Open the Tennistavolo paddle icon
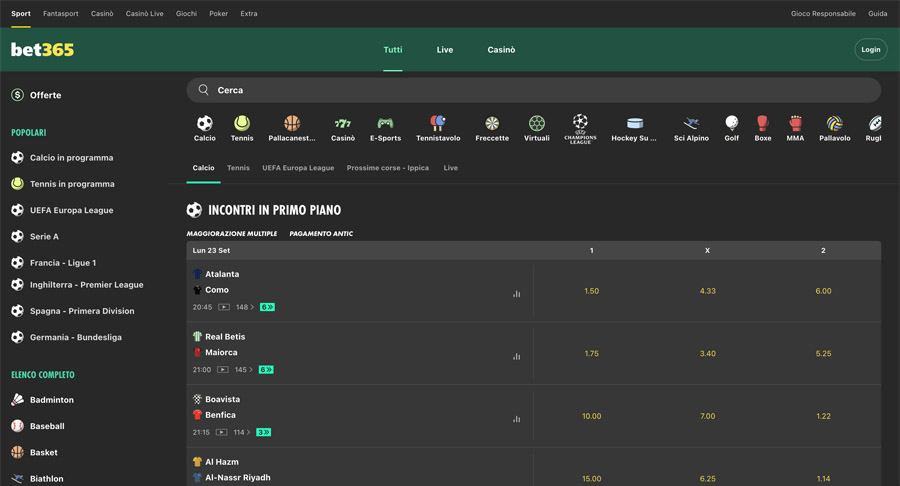 (438, 123)
